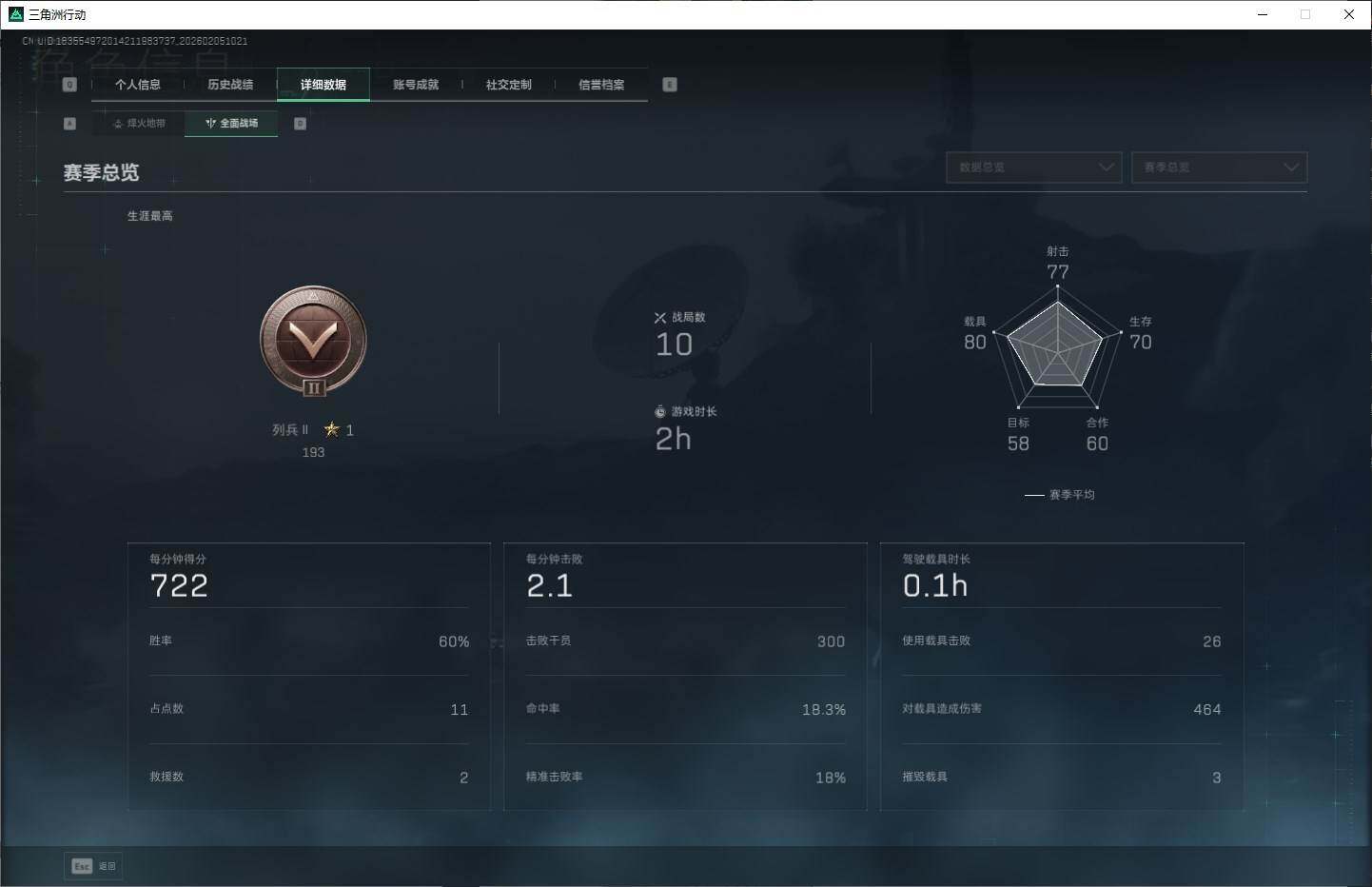This screenshot has height=887, width=1372.
Task: Click the D key hint icon after 全面战场
Action: pyautogui.click(x=300, y=124)
